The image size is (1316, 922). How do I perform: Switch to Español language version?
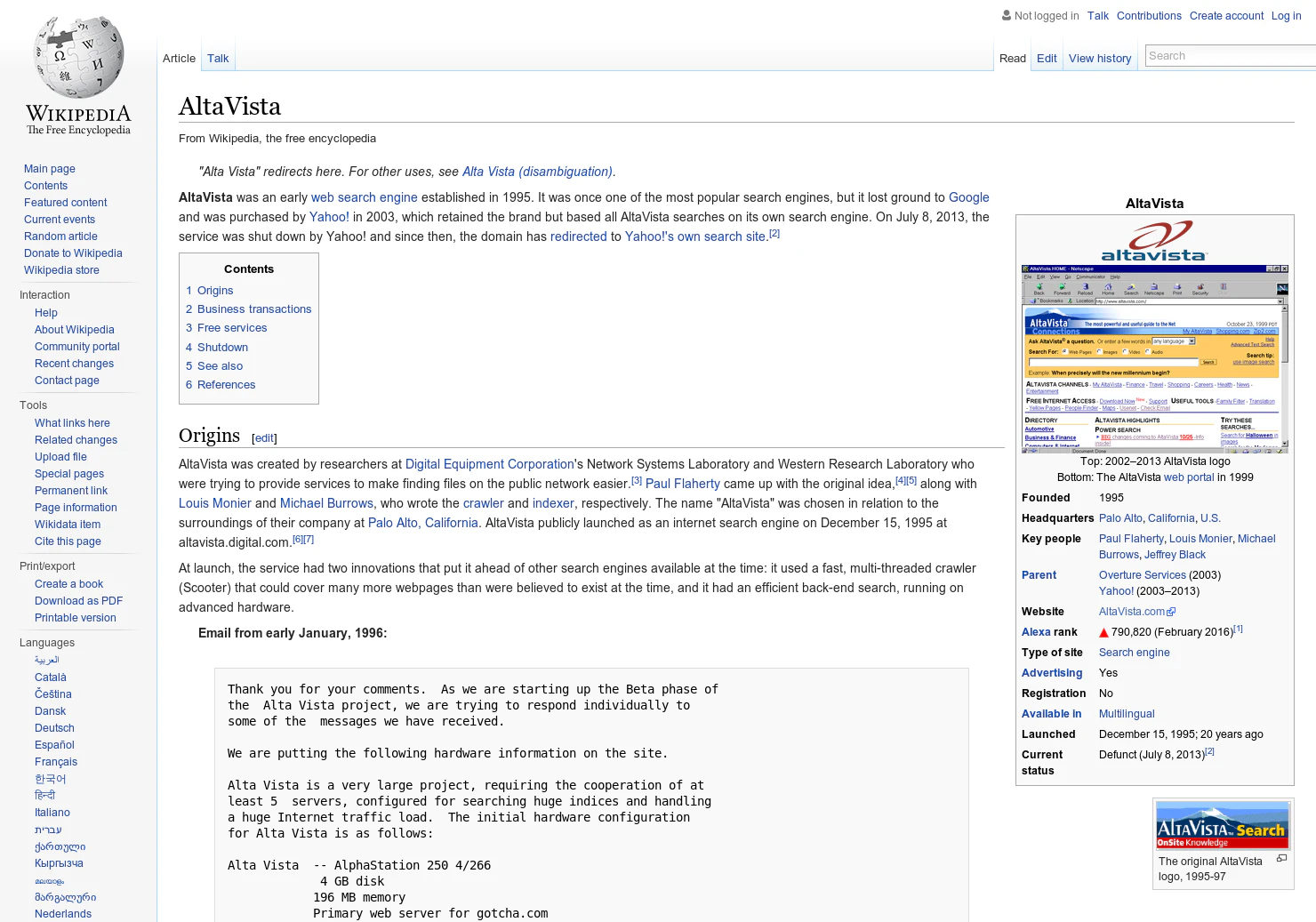click(x=54, y=745)
